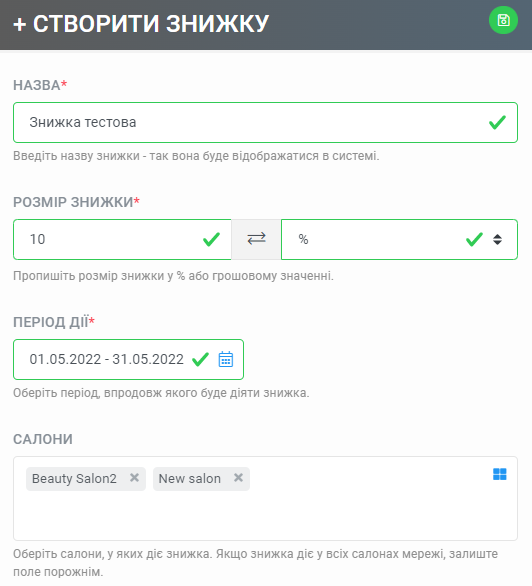Remove the Beauty Salon2 tag

click(x=134, y=478)
